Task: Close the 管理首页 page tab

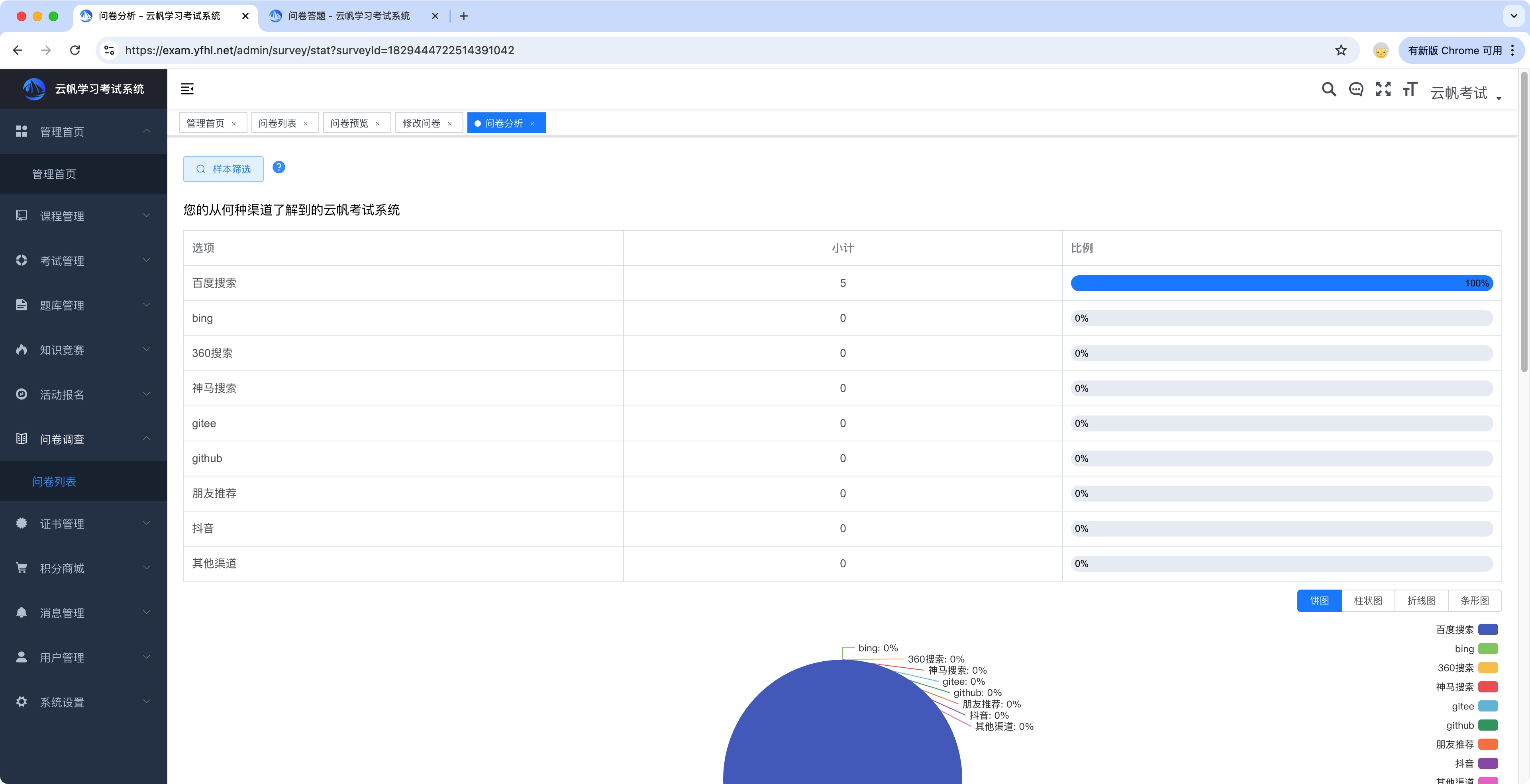Action: click(234, 123)
